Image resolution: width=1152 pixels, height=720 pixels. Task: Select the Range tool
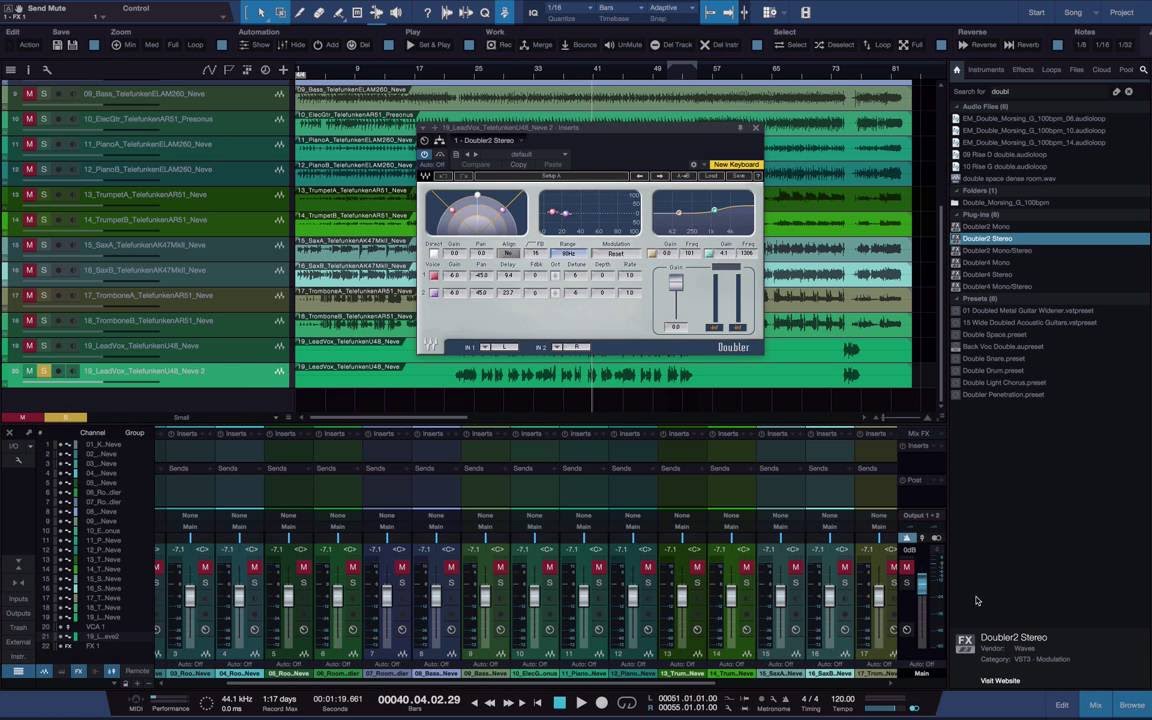pyautogui.click(x=281, y=12)
